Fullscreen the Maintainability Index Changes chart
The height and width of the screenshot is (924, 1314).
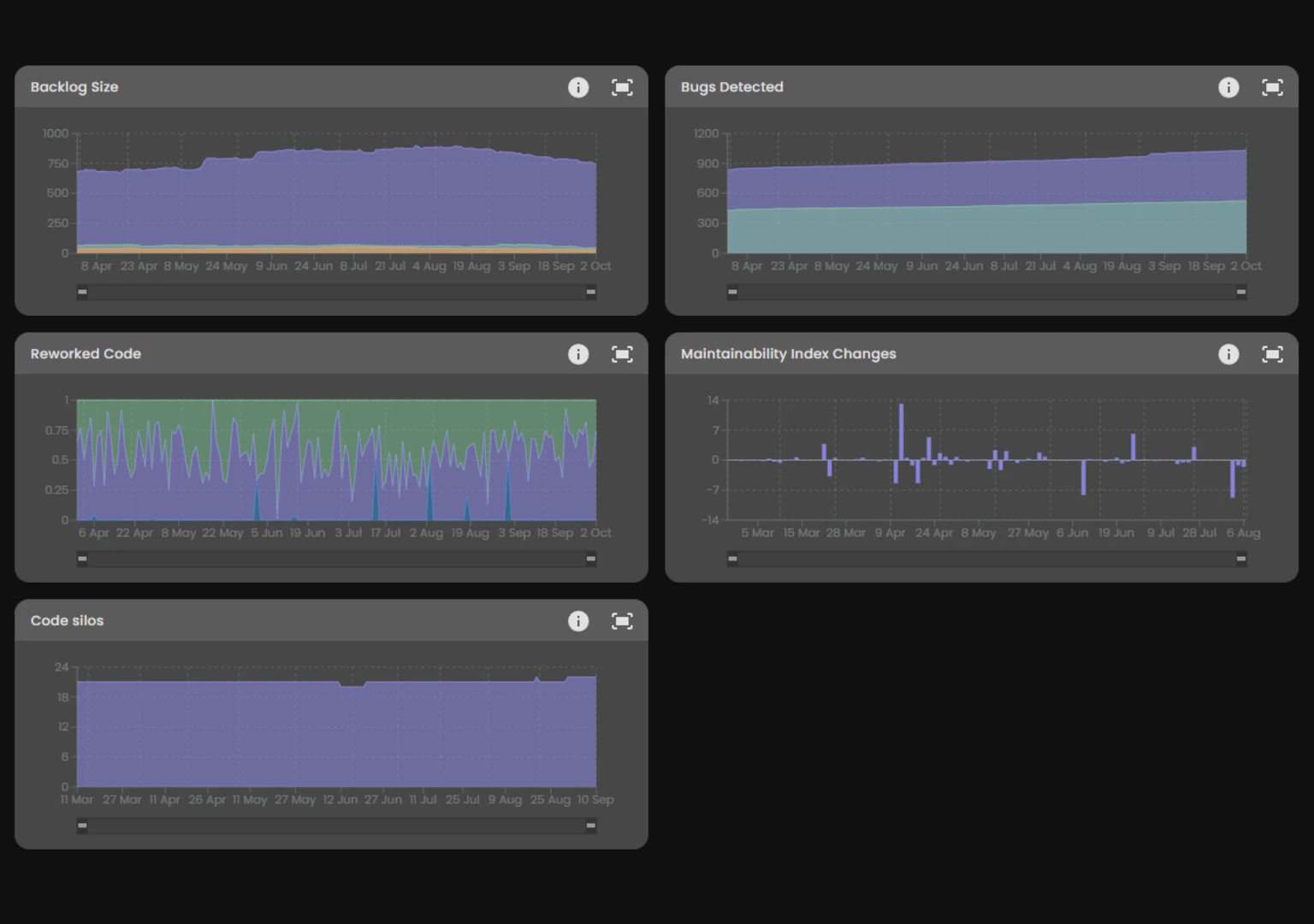tap(1272, 354)
